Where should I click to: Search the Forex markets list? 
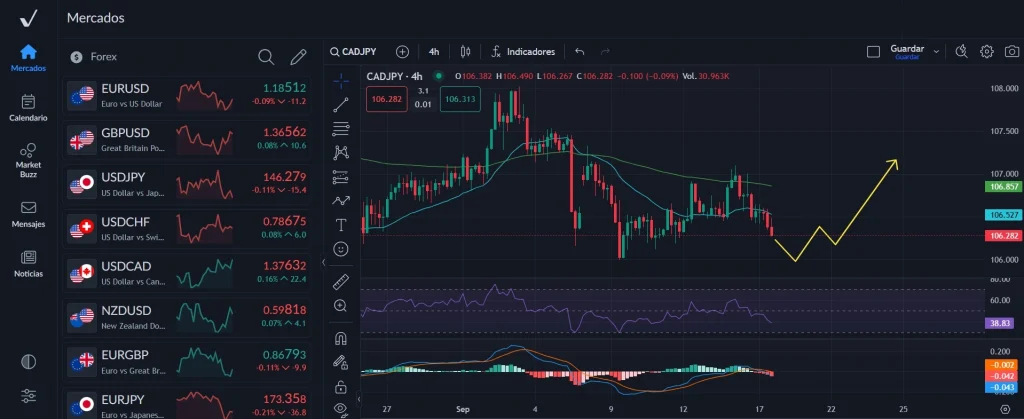pos(266,57)
